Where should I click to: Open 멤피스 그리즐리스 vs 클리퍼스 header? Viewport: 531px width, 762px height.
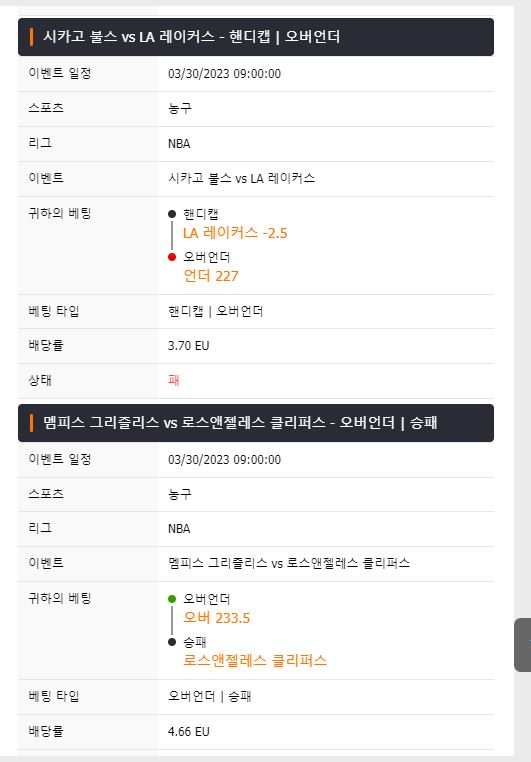tap(256, 423)
